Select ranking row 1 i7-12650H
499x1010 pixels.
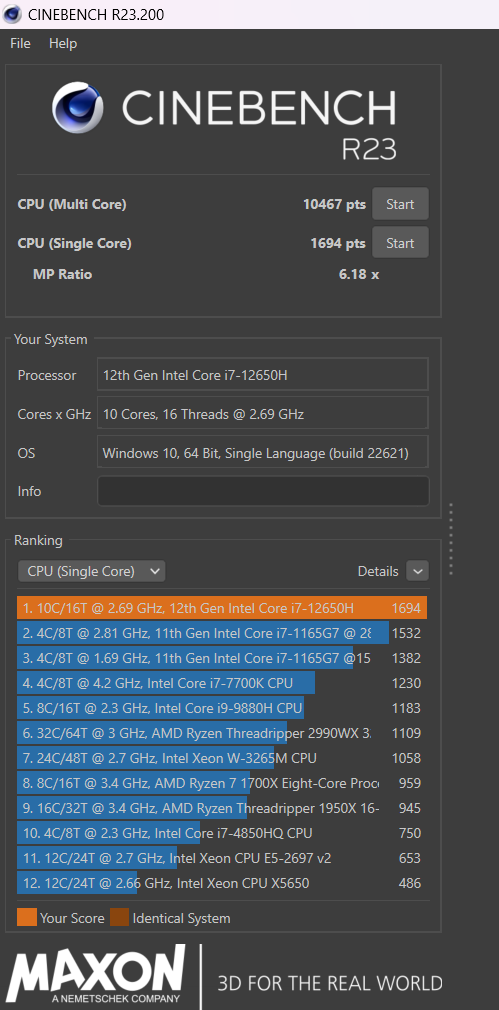(221, 608)
